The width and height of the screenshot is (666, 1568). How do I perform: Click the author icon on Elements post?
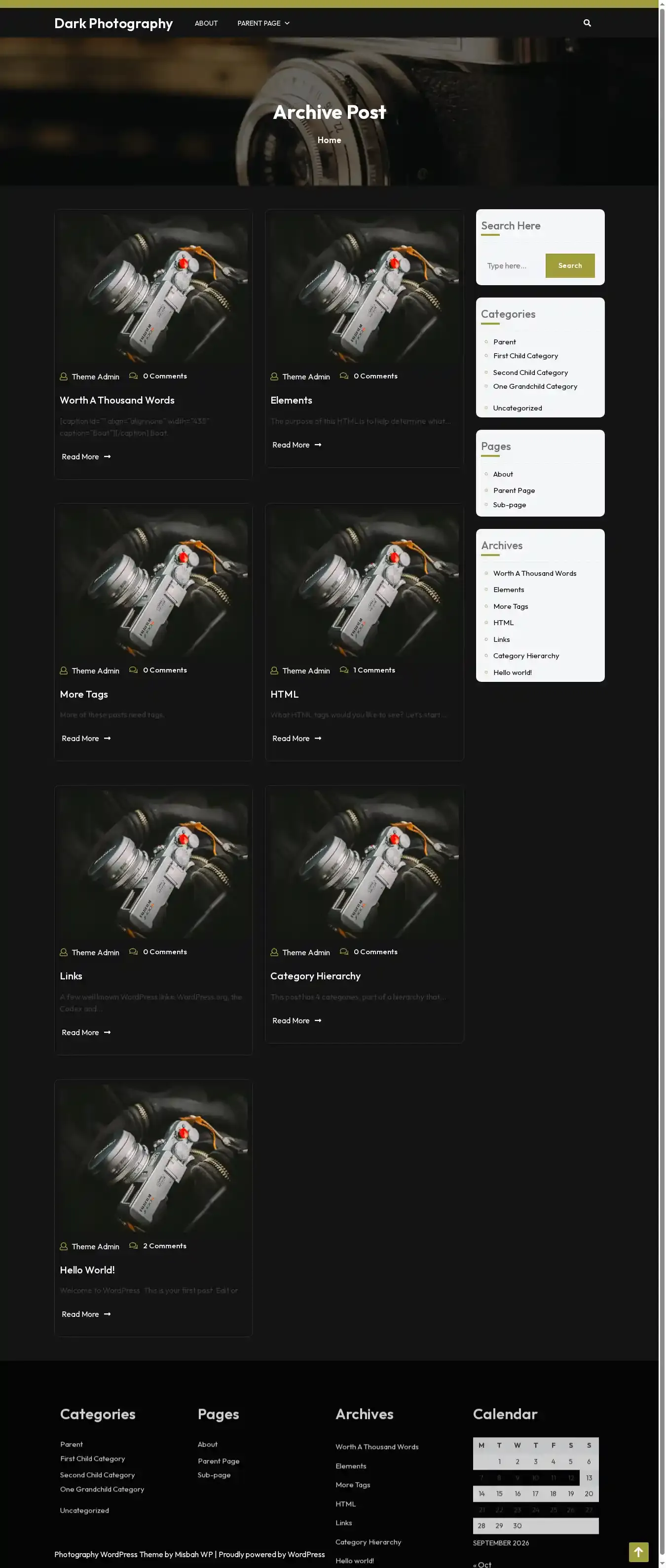click(x=274, y=377)
